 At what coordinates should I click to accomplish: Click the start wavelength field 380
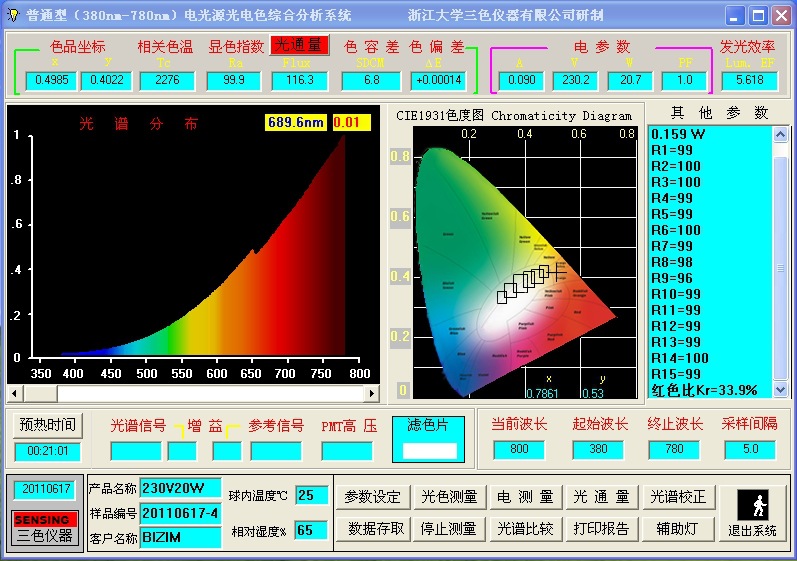[x=598, y=449]
